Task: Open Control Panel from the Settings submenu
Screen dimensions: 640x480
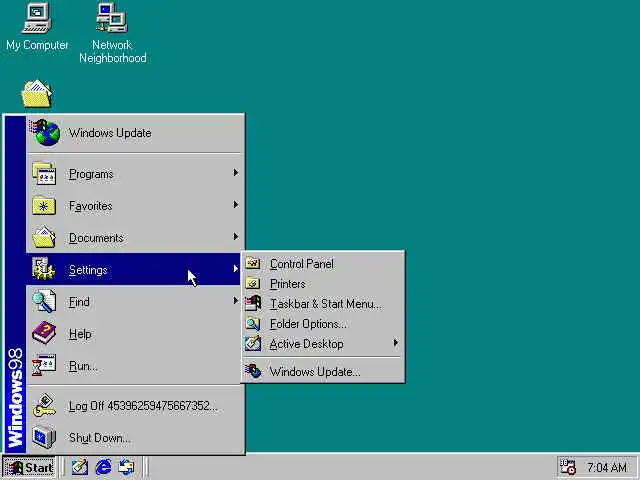Action: coord(323,264)
